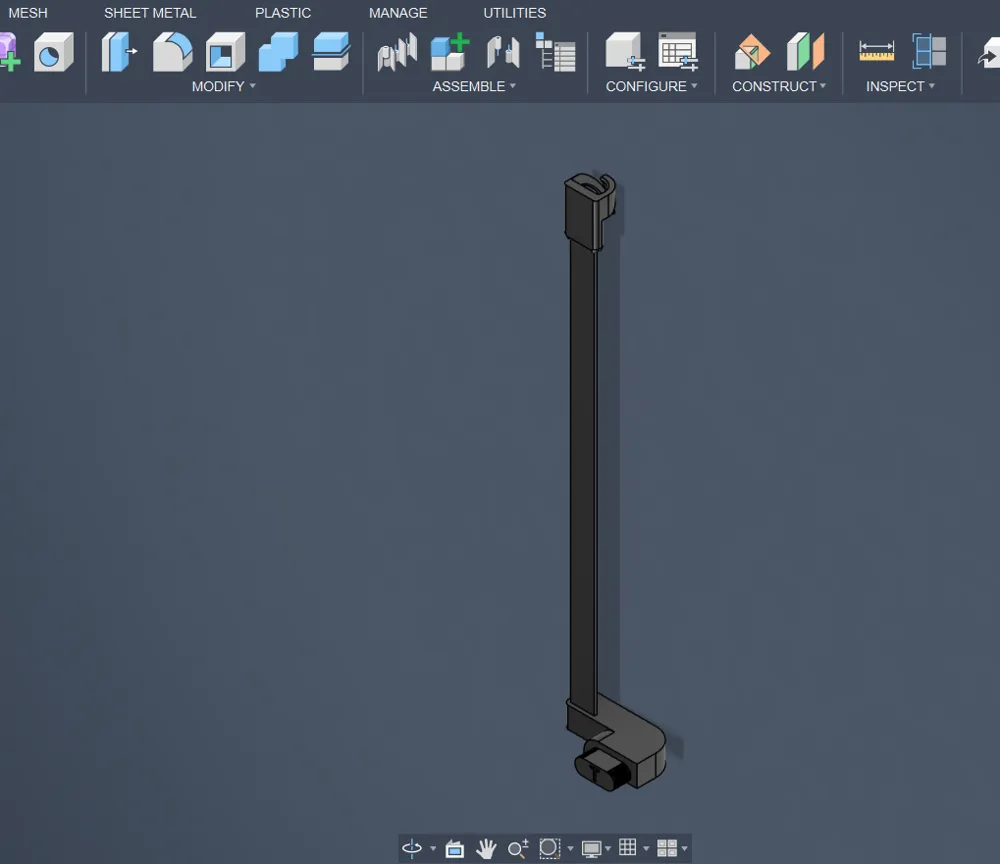The width and height of the screenshot is (1000, 864).
Task: Click the Viewports layout icon
Action: pos(667,848)
